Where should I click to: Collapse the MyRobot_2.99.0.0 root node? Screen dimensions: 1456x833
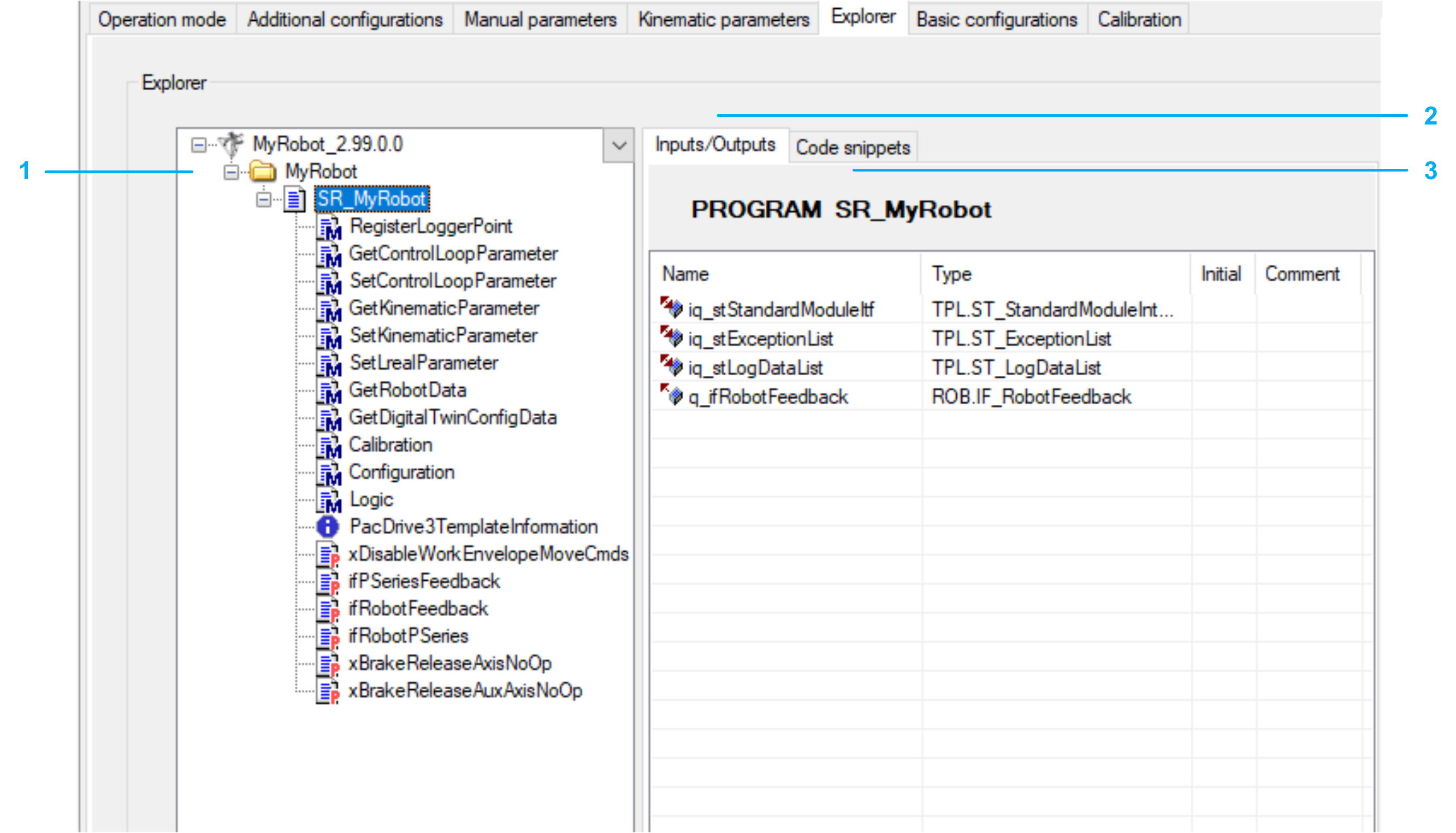[198, 145]
